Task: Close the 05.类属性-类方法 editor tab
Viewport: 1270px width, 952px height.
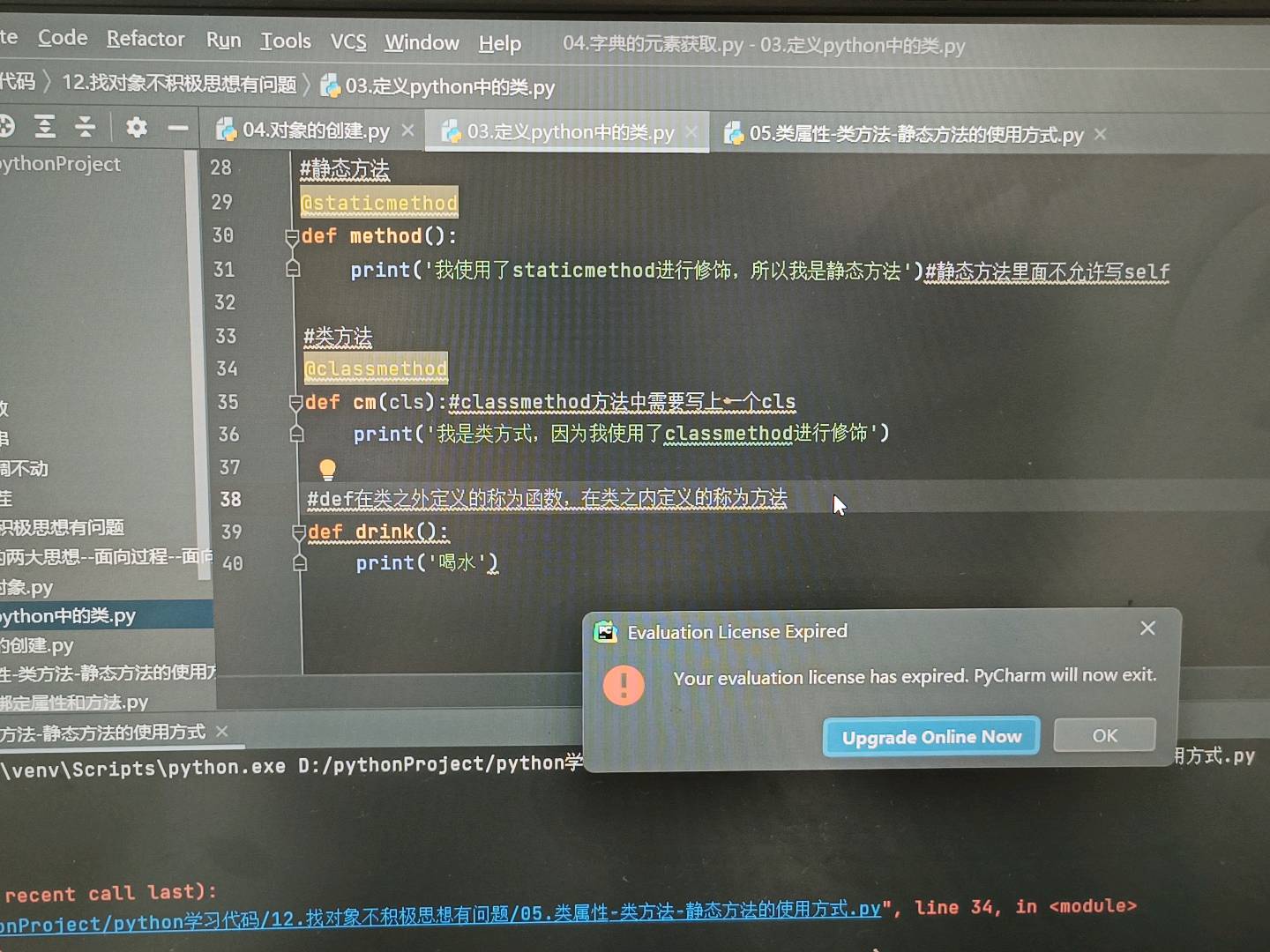Action: (1100, 134)
